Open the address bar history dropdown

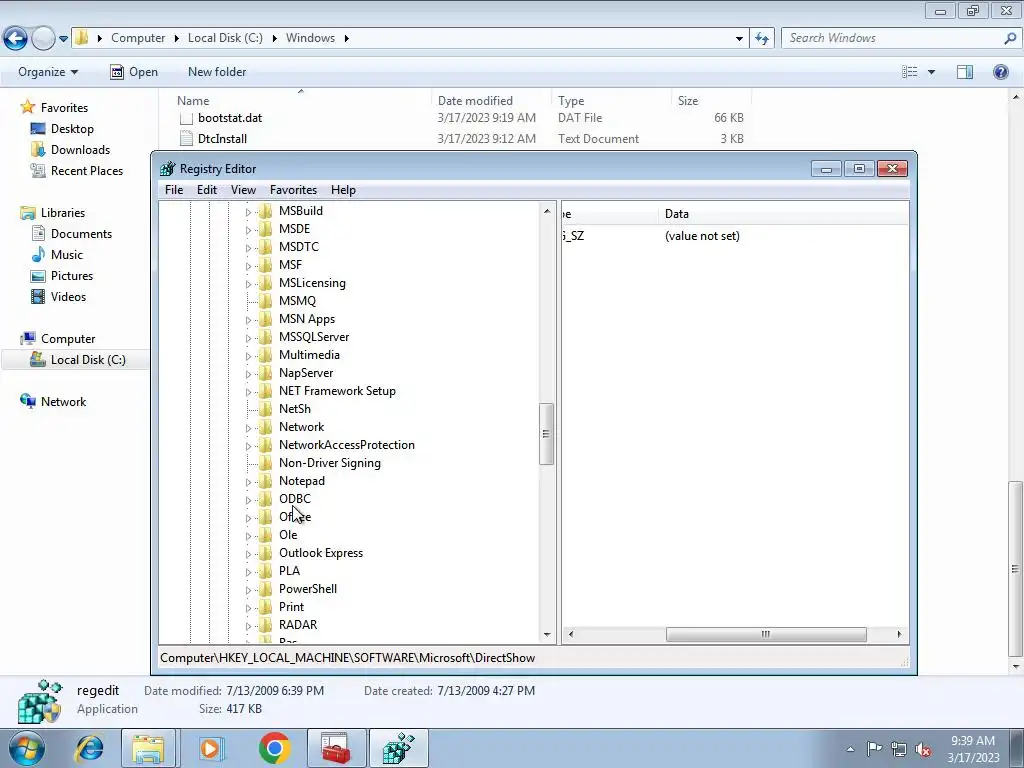coord(739,39)
